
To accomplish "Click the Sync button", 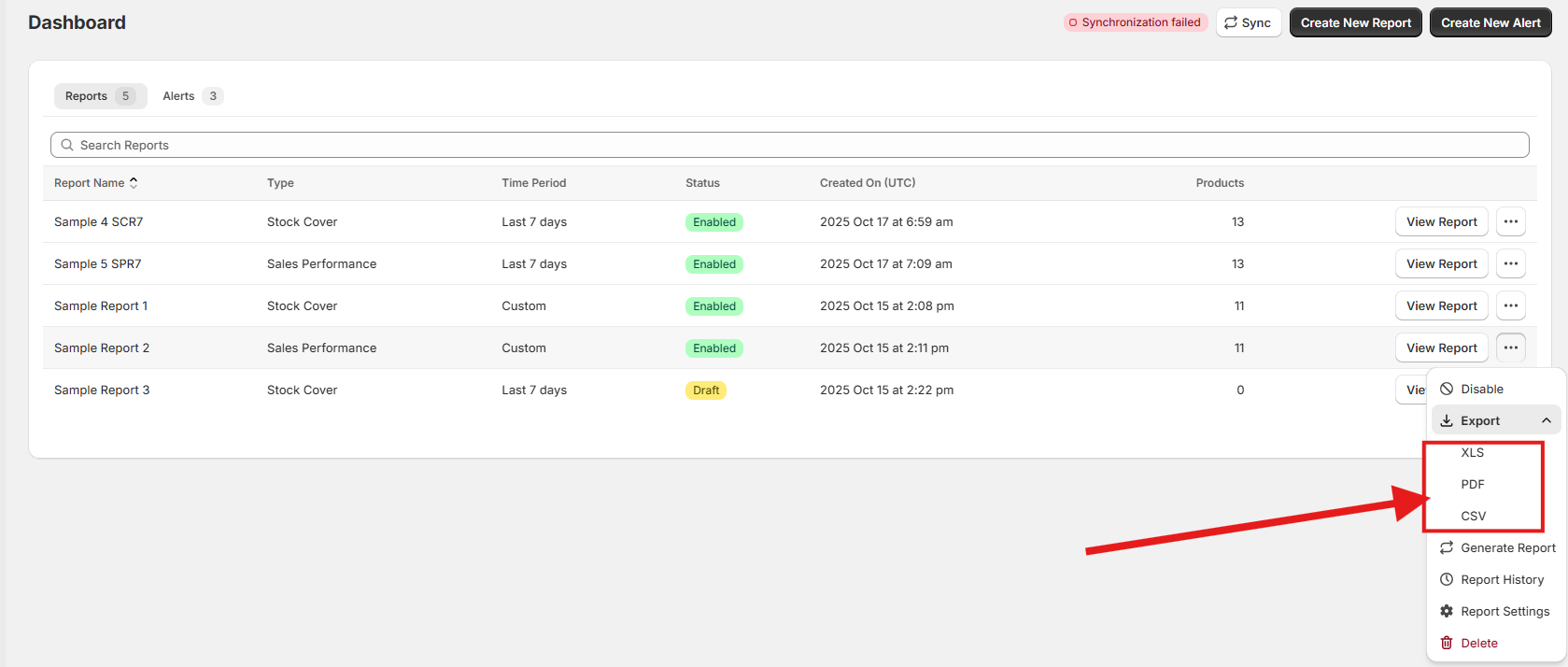I will pos(1248,22).
